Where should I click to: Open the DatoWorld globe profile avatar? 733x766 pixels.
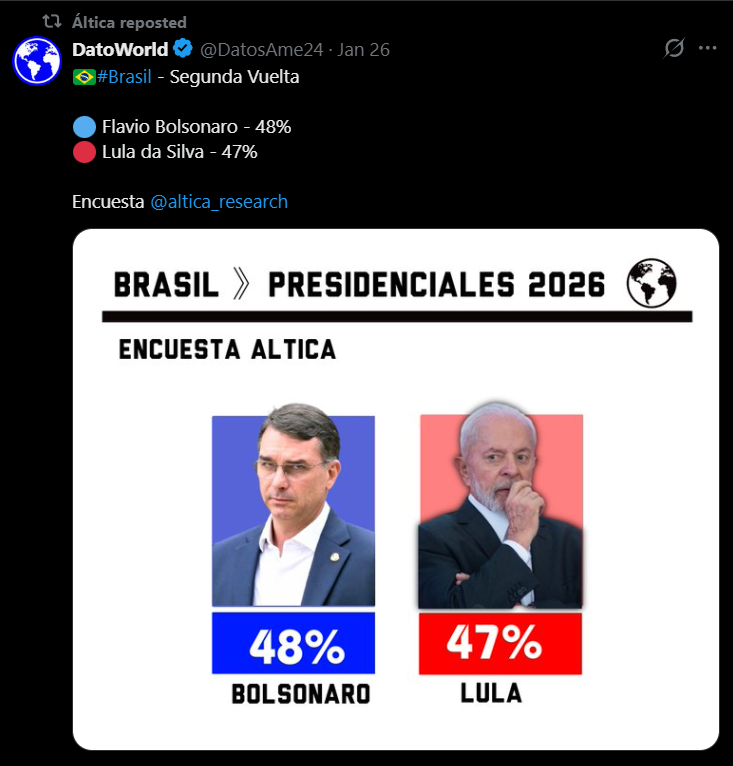click(37, 60)
